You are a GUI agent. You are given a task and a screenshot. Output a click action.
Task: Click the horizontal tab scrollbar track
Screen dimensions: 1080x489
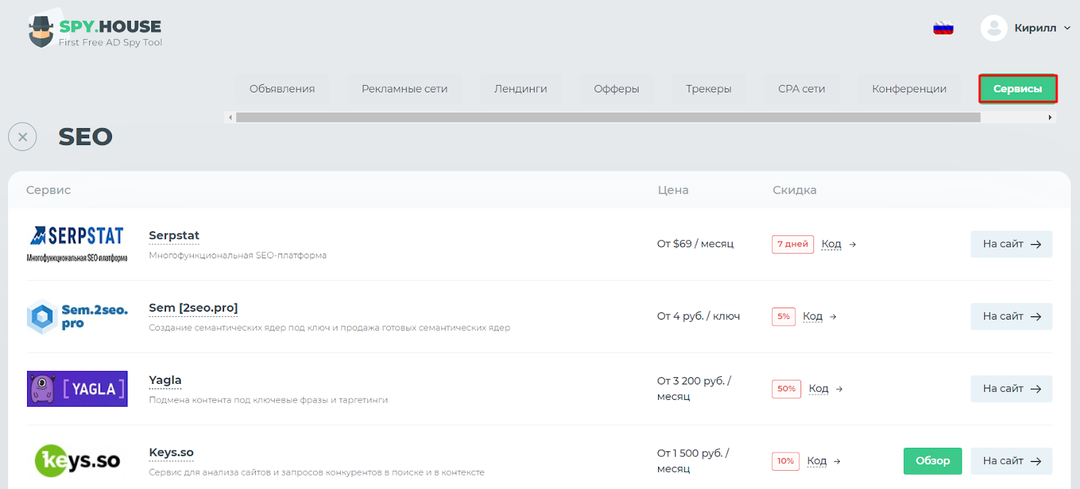click(x=1015, y=117)
